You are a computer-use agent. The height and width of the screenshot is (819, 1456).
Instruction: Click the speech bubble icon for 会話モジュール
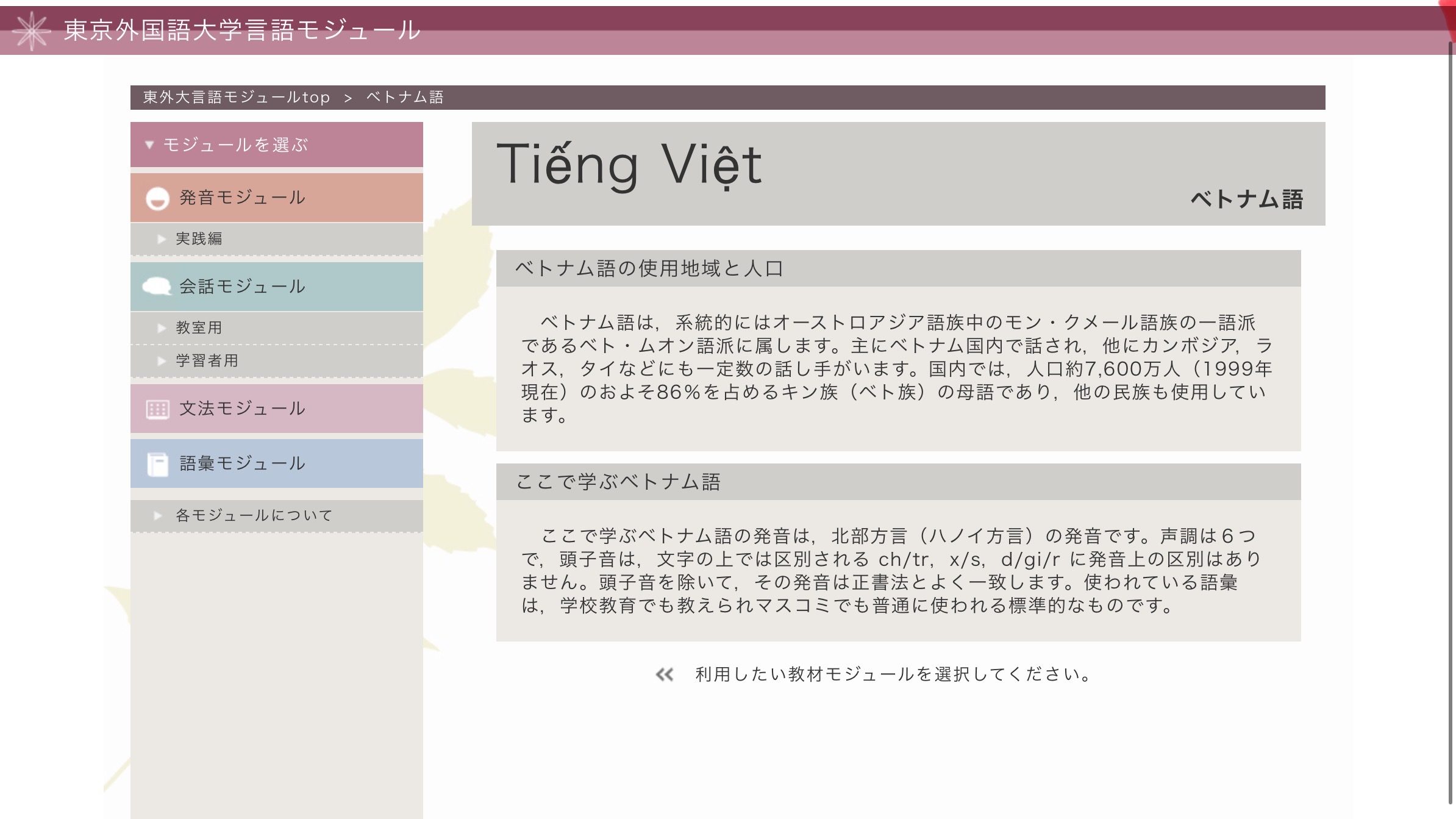(156, 286)
